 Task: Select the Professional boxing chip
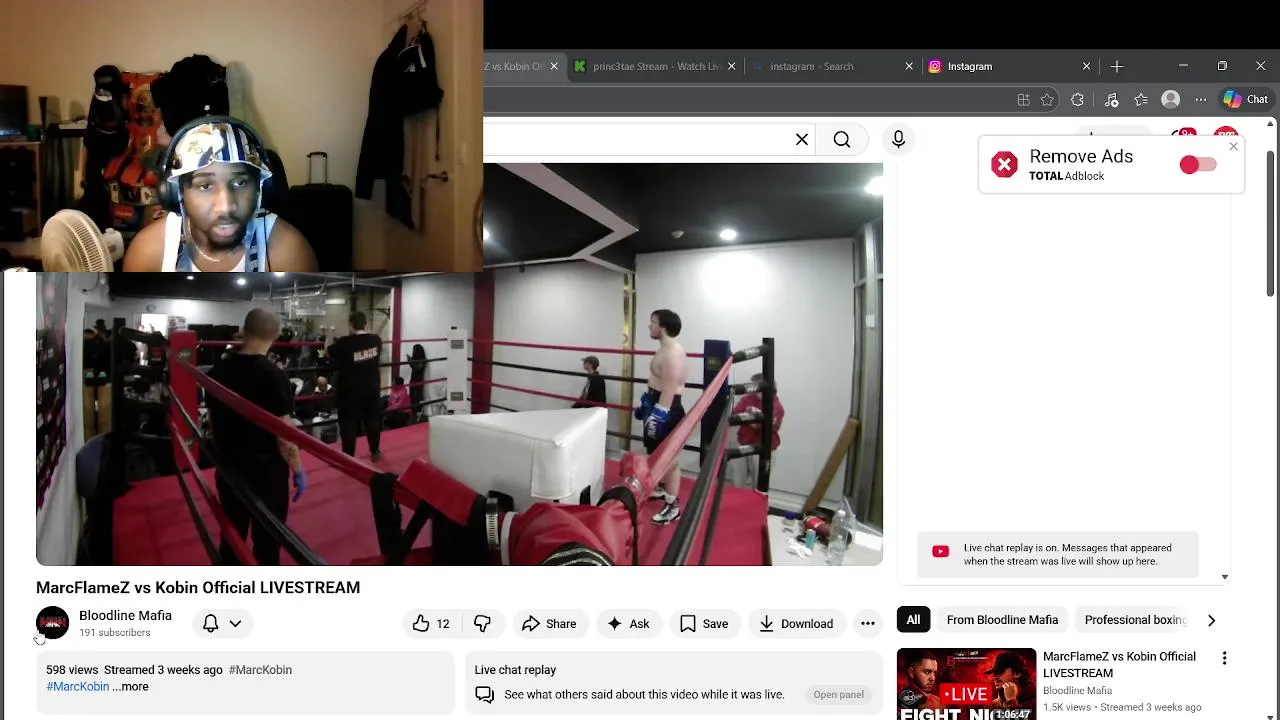click(x=1135, y=620)
